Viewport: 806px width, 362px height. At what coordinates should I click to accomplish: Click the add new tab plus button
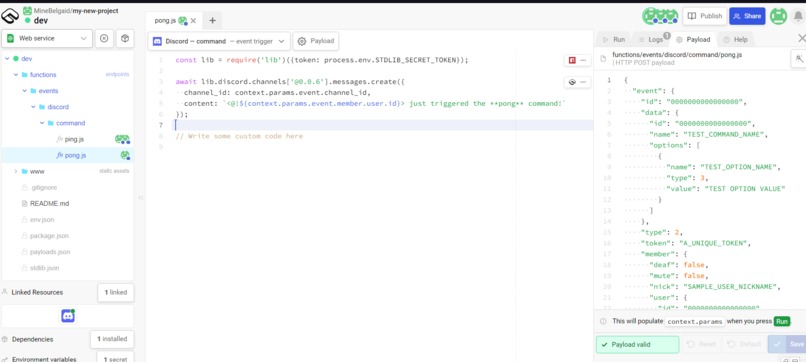(x=212, y=21)
